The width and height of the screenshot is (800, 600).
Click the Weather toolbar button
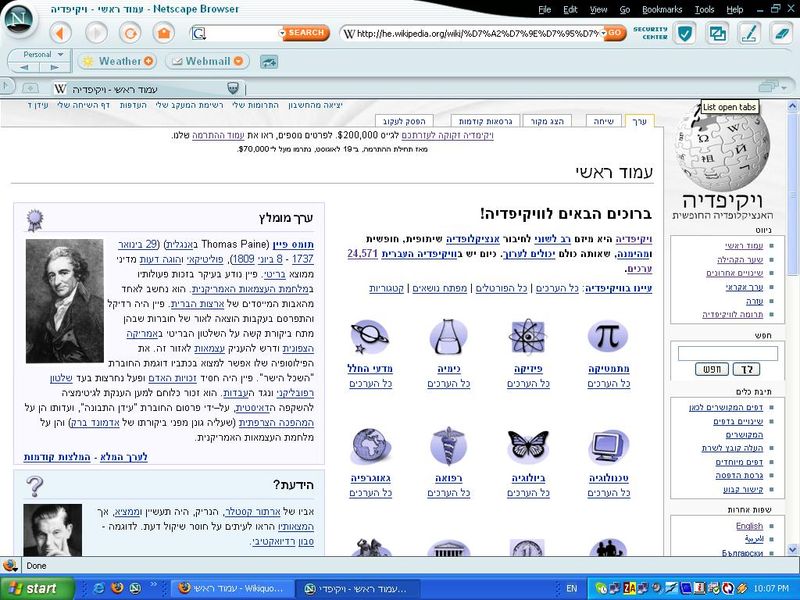[x=119, y=61]
